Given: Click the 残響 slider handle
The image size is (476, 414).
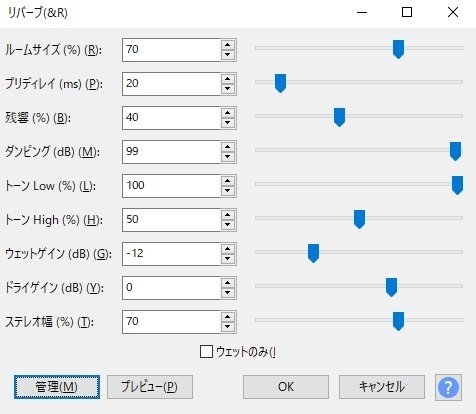Looking at the screenshot, I should click(339, 117).
